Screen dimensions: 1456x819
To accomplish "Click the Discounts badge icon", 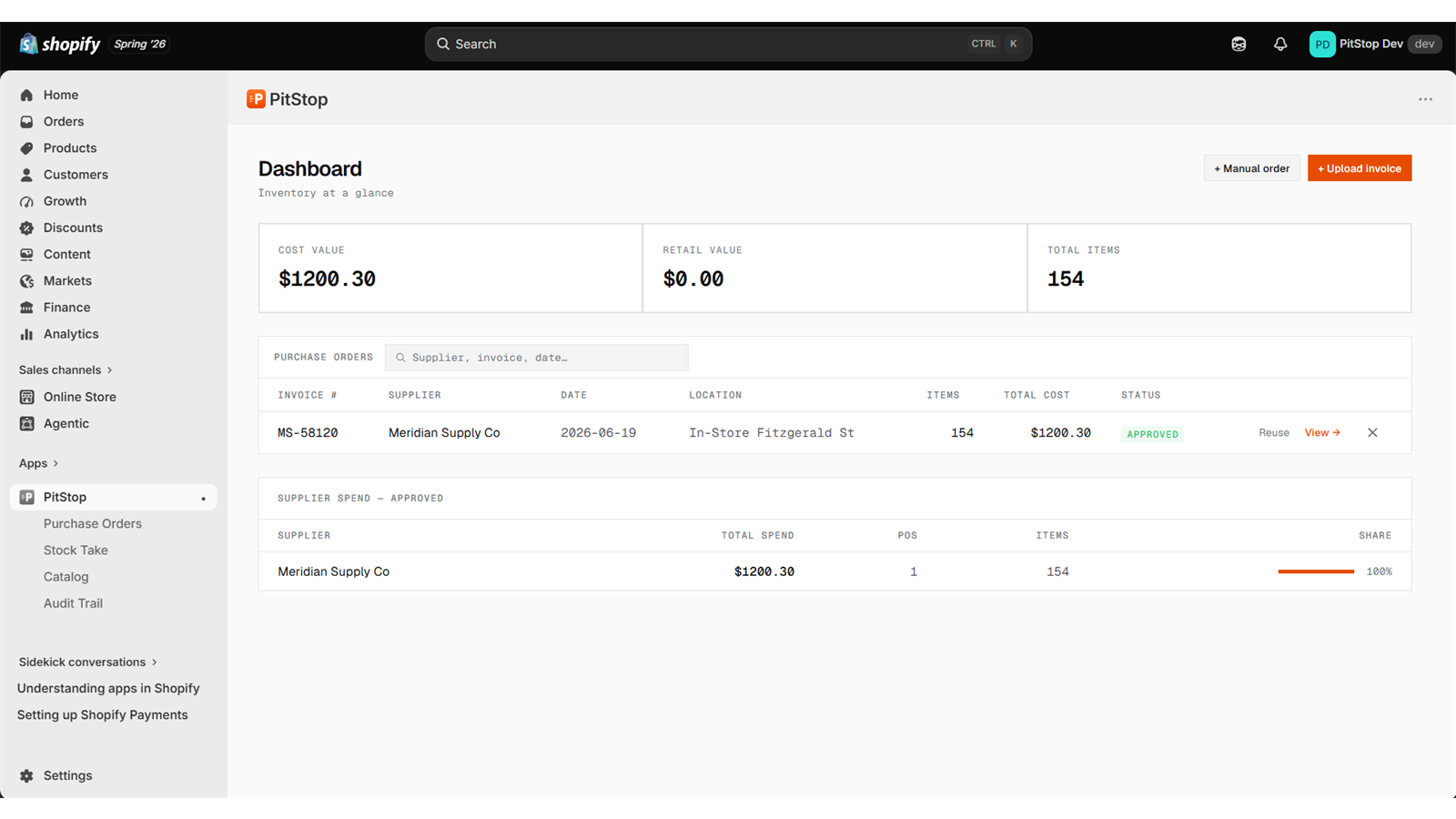I will pos(26,227).
